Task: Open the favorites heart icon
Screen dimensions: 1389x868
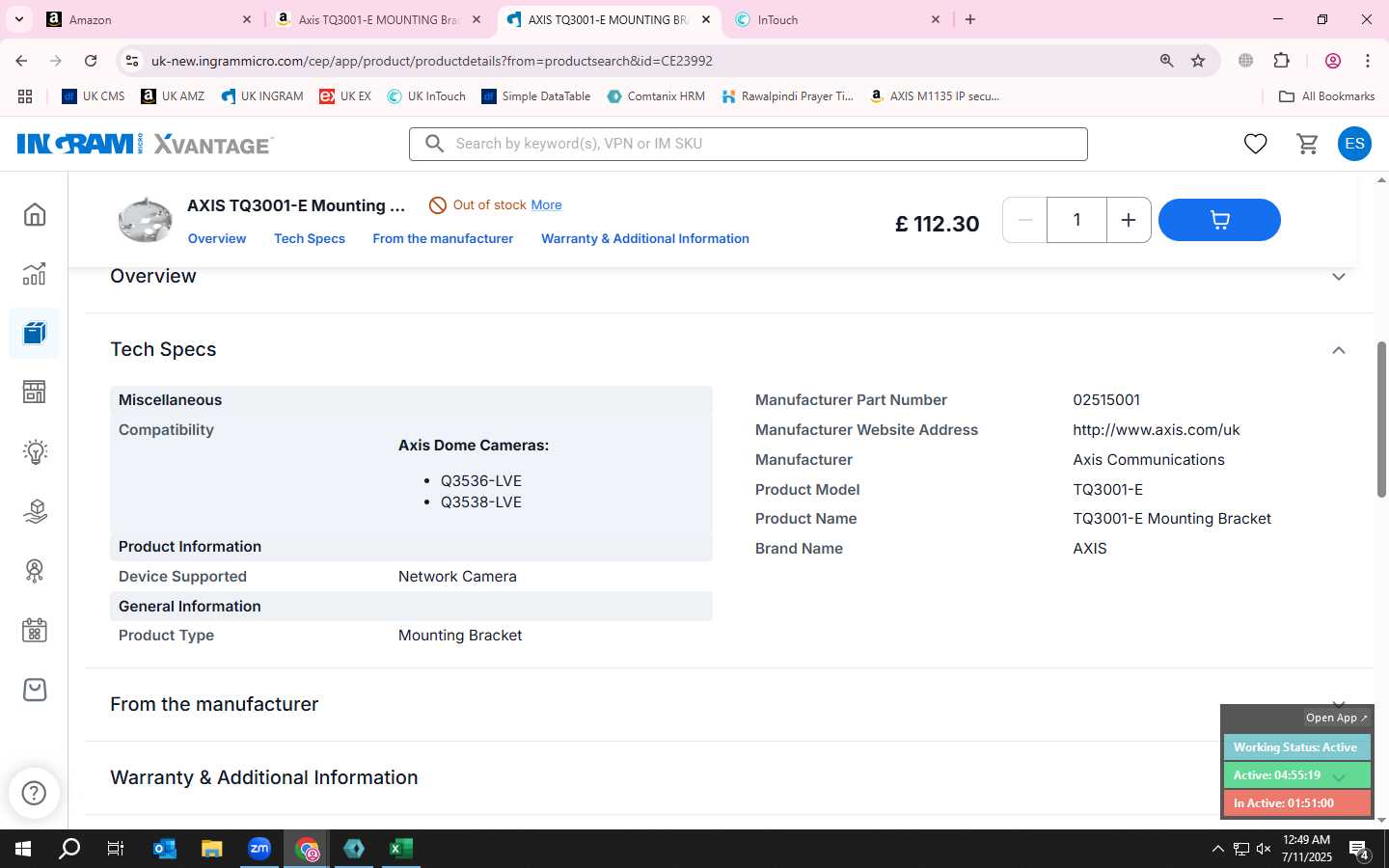Action: click(1255, 144)
